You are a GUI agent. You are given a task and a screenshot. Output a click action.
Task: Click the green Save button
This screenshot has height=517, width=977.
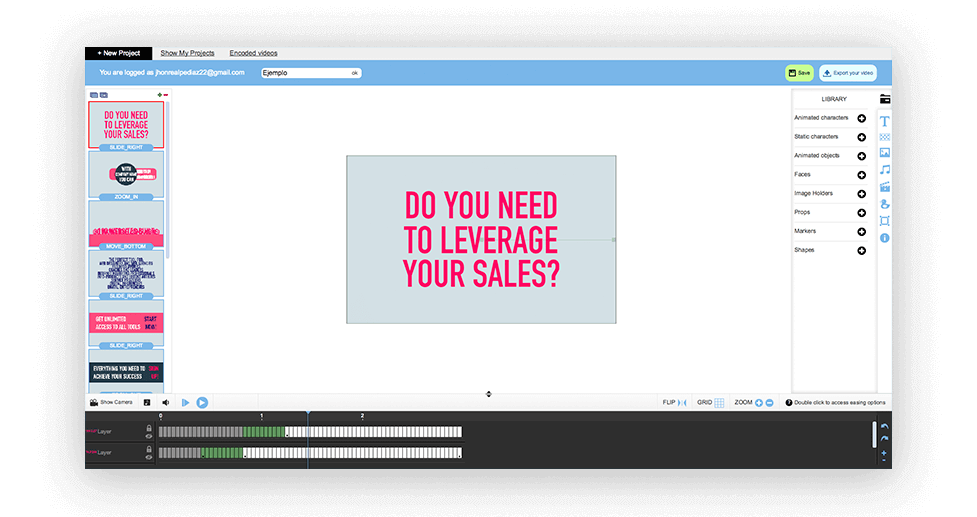tap(798, 73)
